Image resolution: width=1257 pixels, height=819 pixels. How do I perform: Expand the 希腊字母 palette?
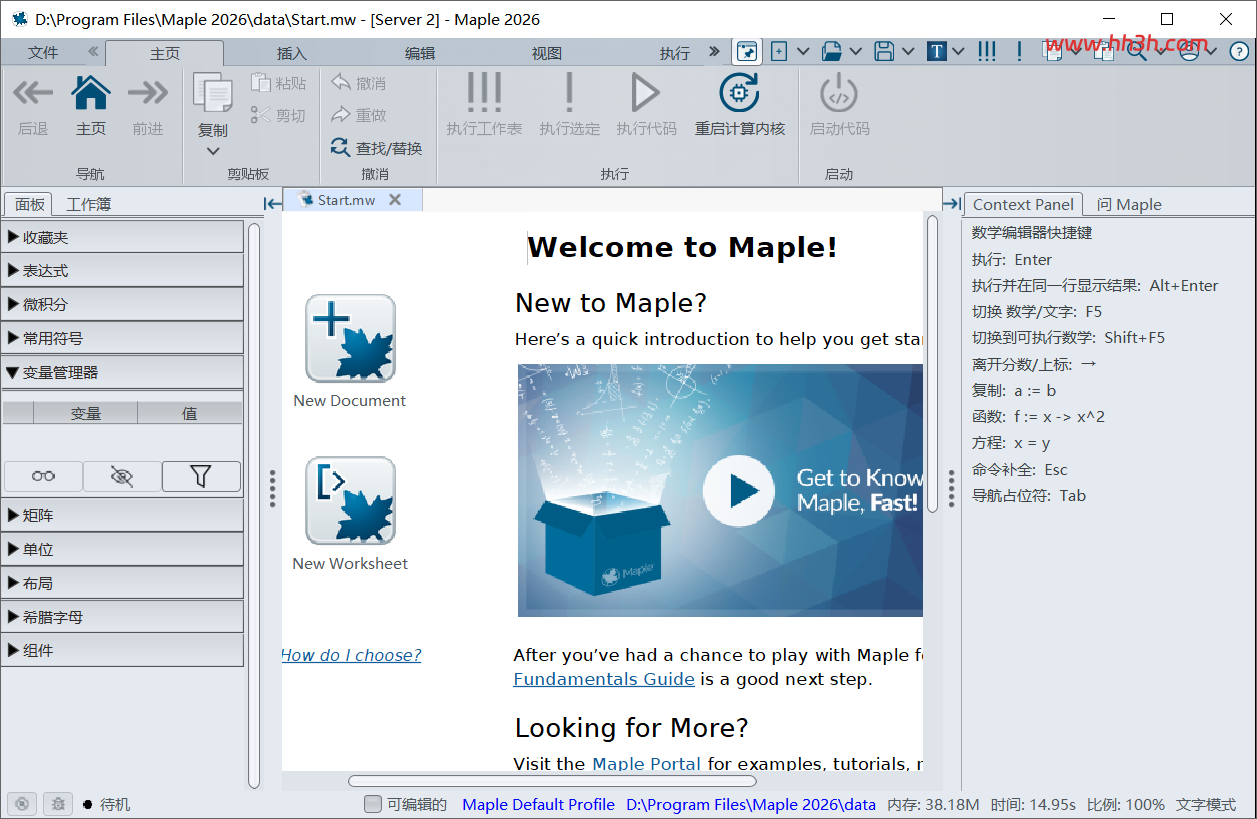[122, 617]
